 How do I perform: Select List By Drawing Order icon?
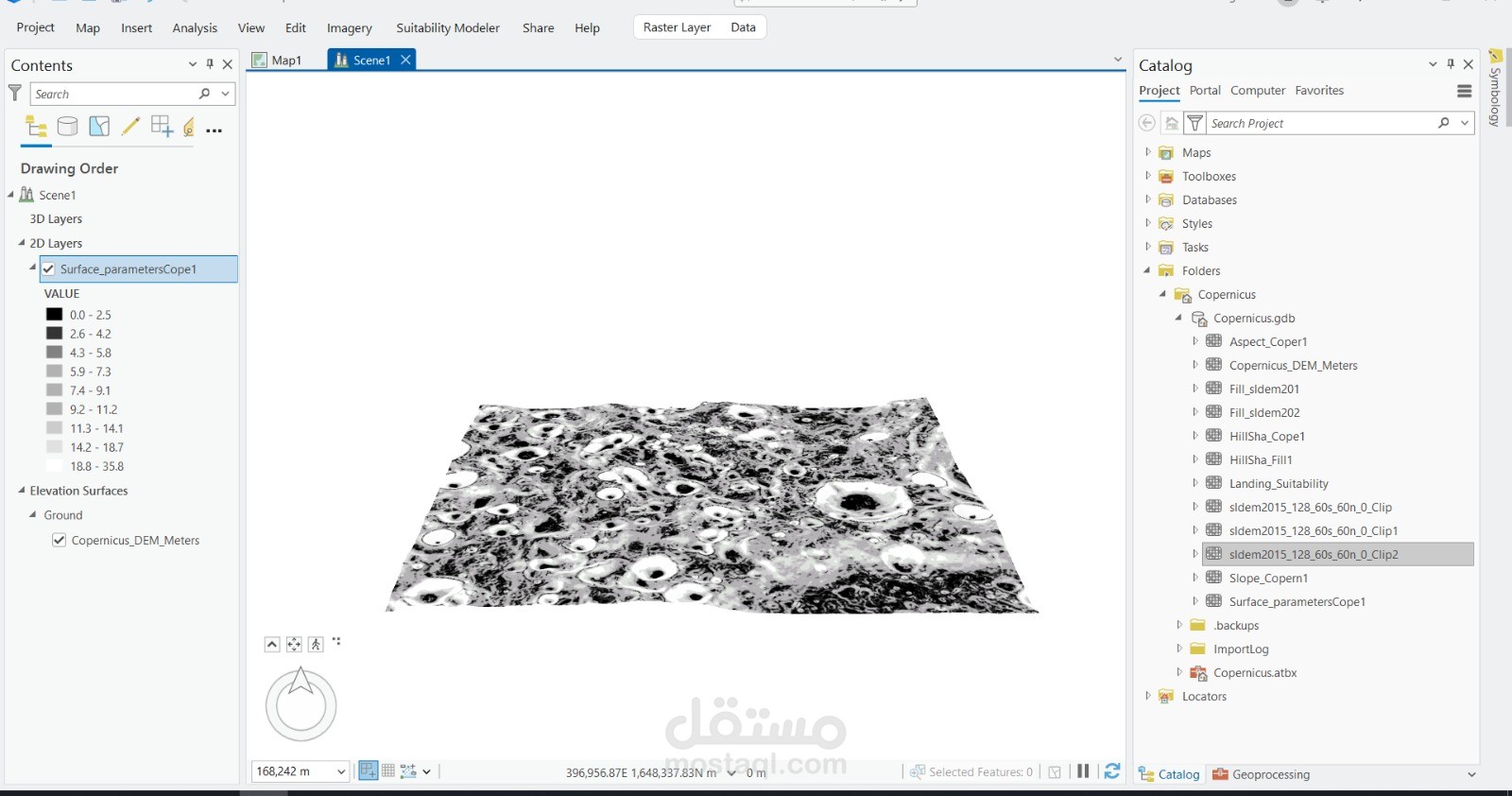pos(37,127)
